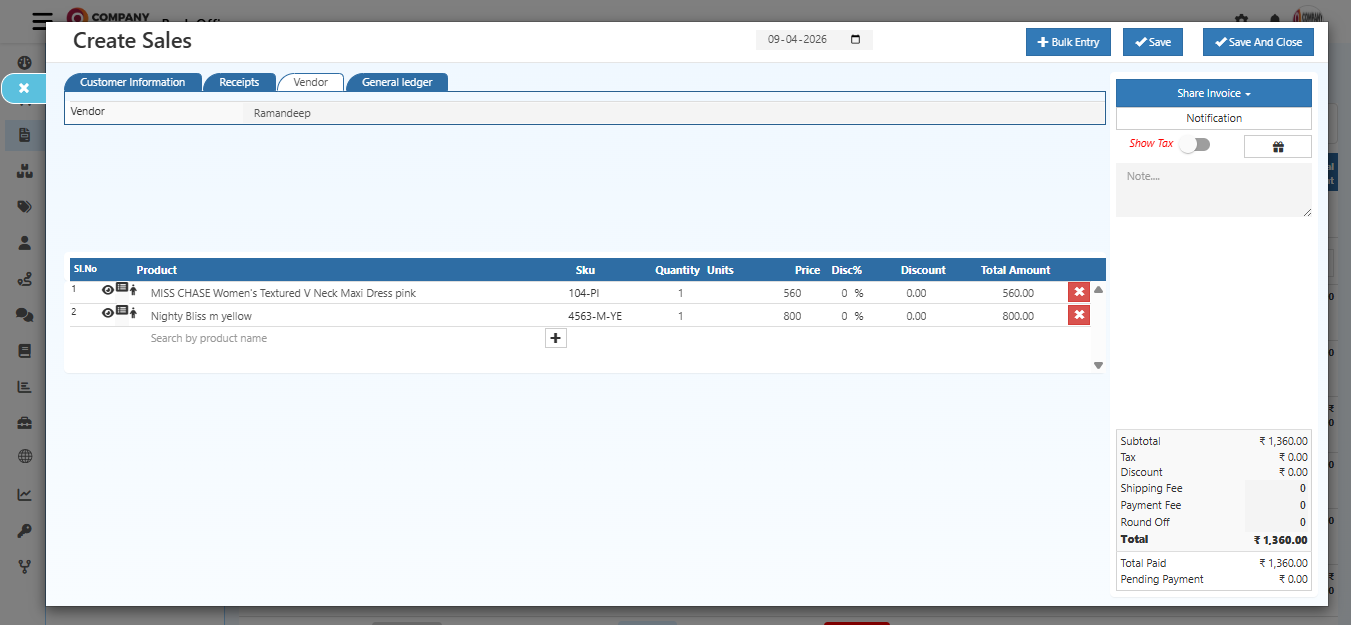Open the messages icon in left sidebar
The width and height of the screenshot is (1351, 625).
[23, 314]
